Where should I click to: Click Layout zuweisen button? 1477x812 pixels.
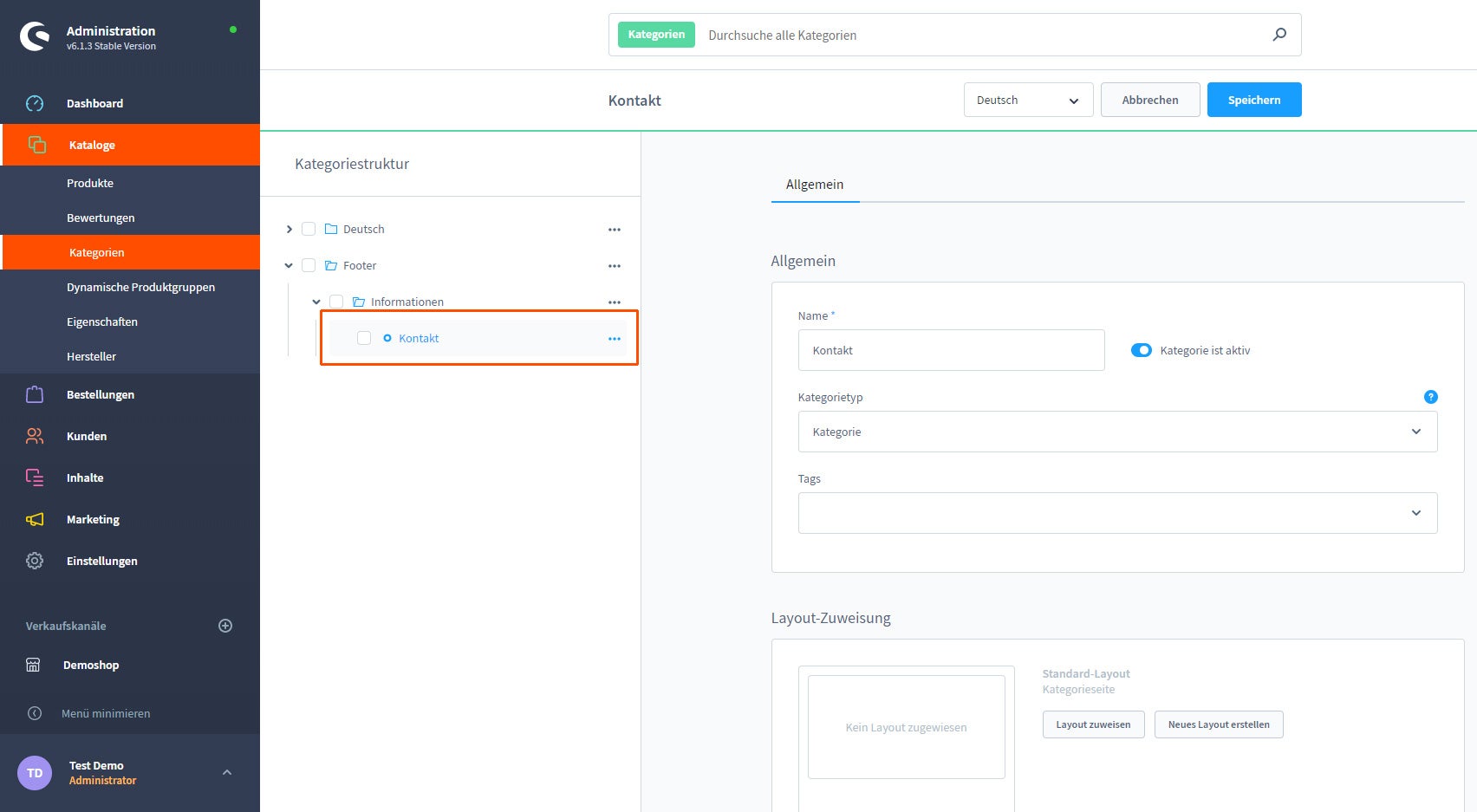click(1093, 724)
